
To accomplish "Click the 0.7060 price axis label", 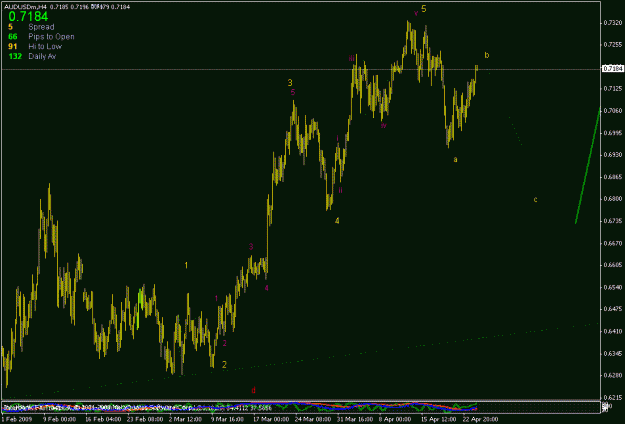I will pos(614,110).
